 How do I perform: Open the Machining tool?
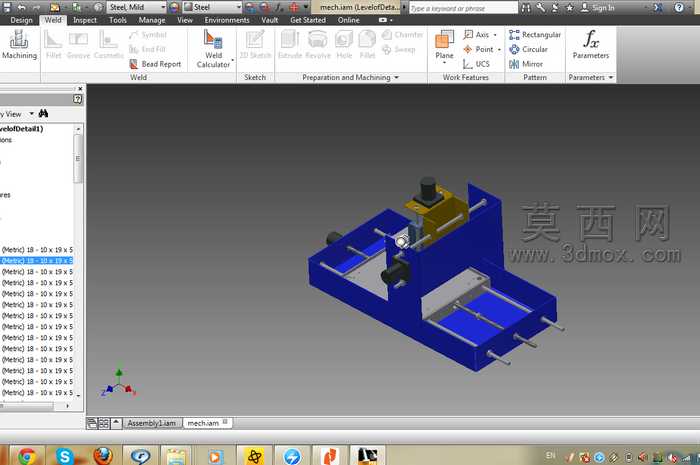click(19, 45)
